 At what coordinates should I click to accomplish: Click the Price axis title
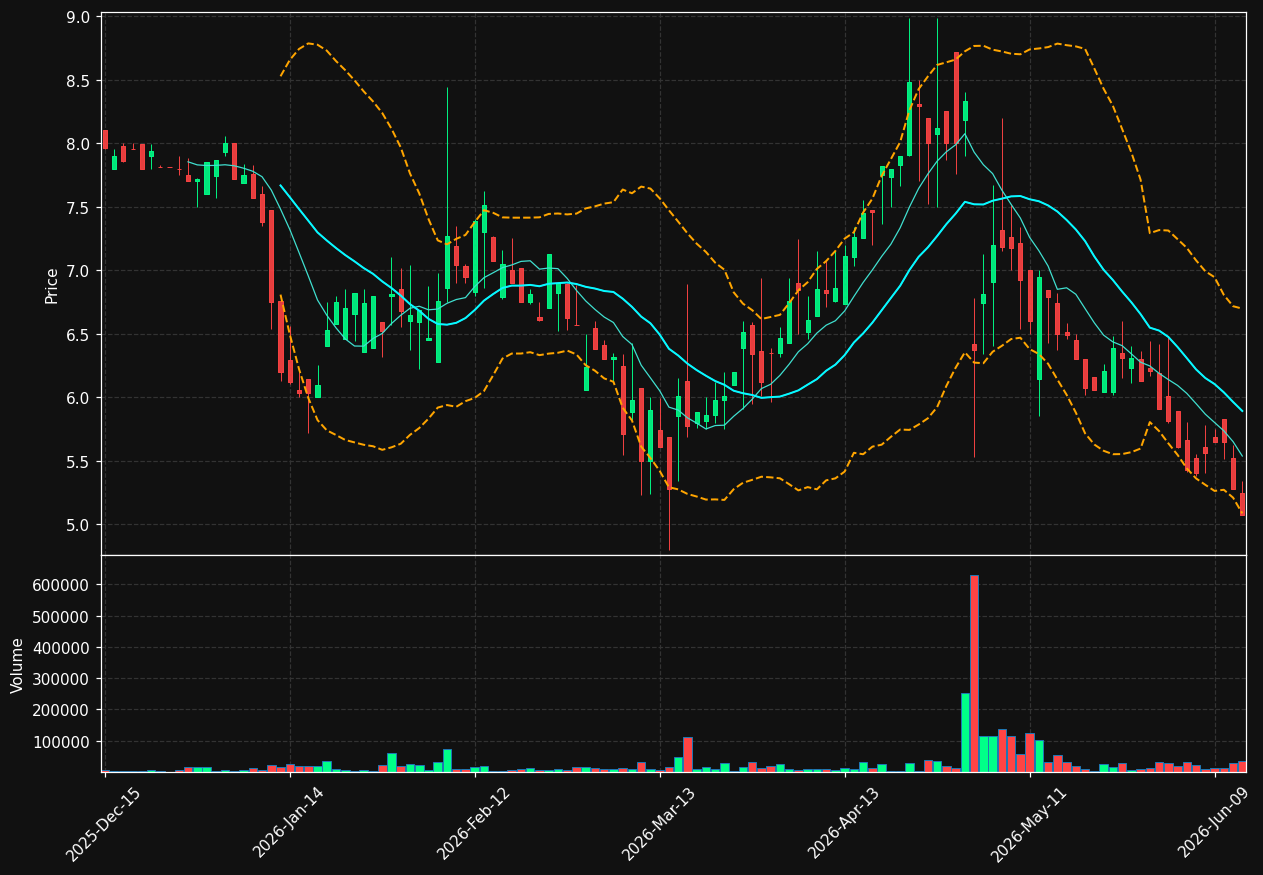52,285
